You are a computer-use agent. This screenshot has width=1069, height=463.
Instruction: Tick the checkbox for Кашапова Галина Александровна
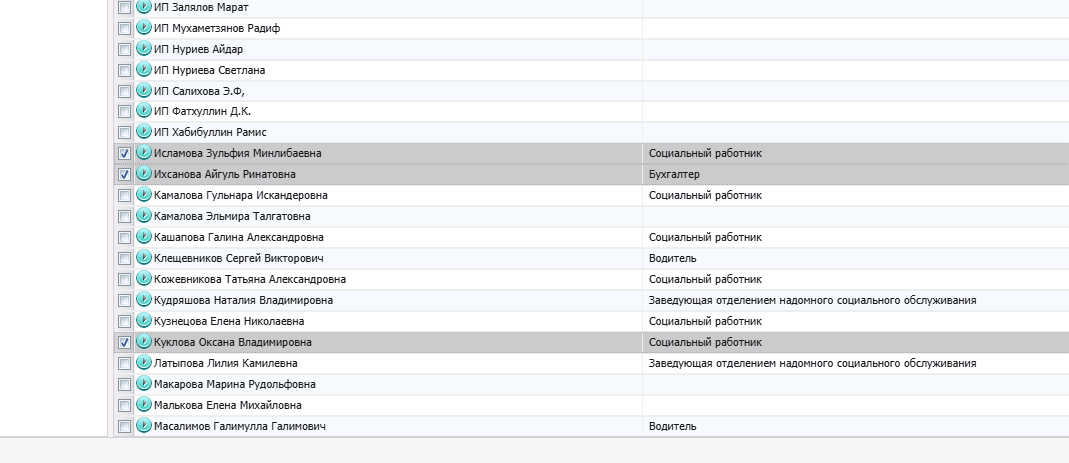[125, 237]
